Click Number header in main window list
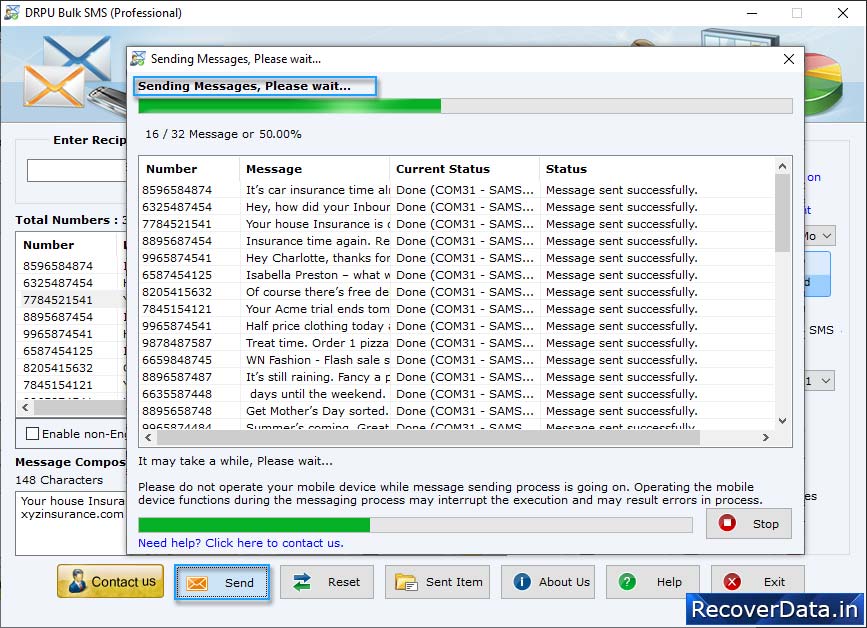This screenshot has height=628, width=867. (49, 245)
